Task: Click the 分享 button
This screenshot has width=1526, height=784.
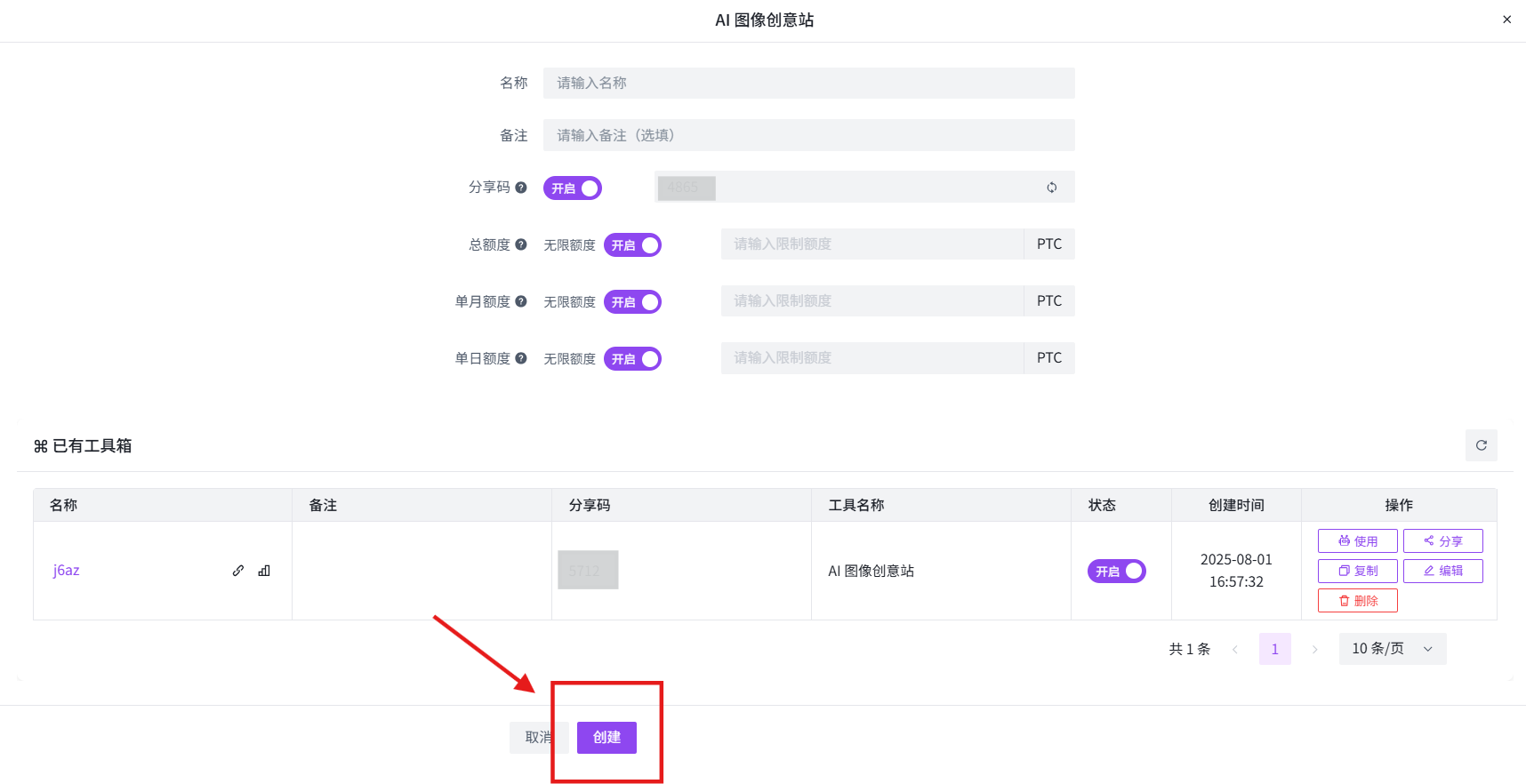Action: 1443,540
